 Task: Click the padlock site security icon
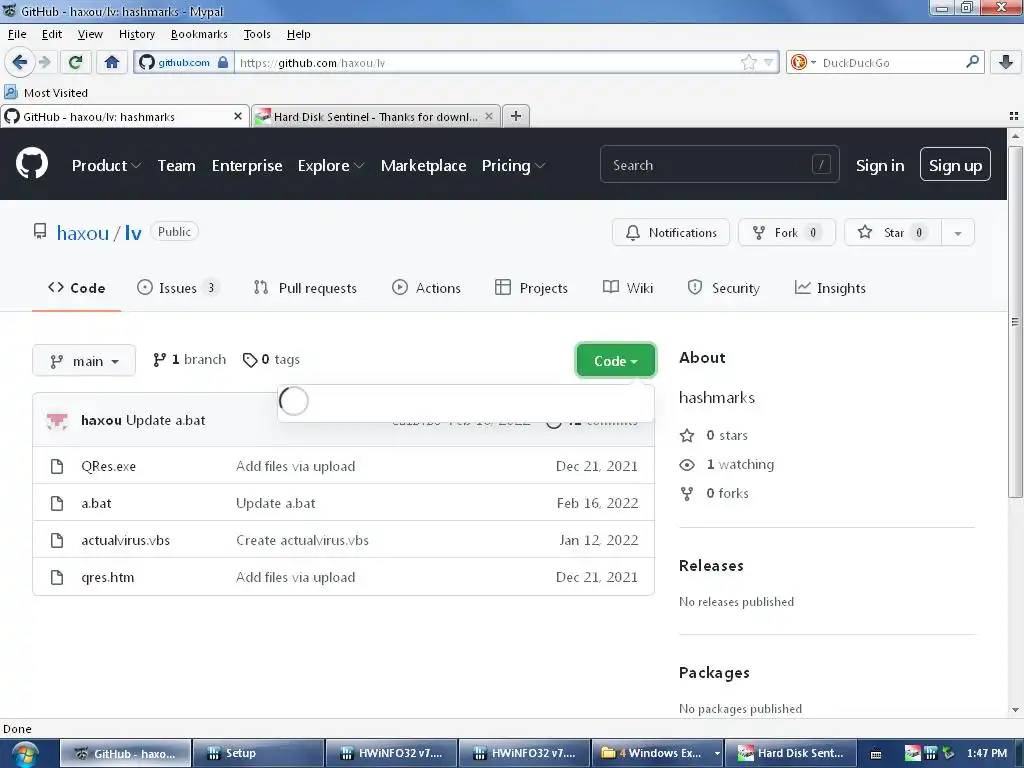223,63
